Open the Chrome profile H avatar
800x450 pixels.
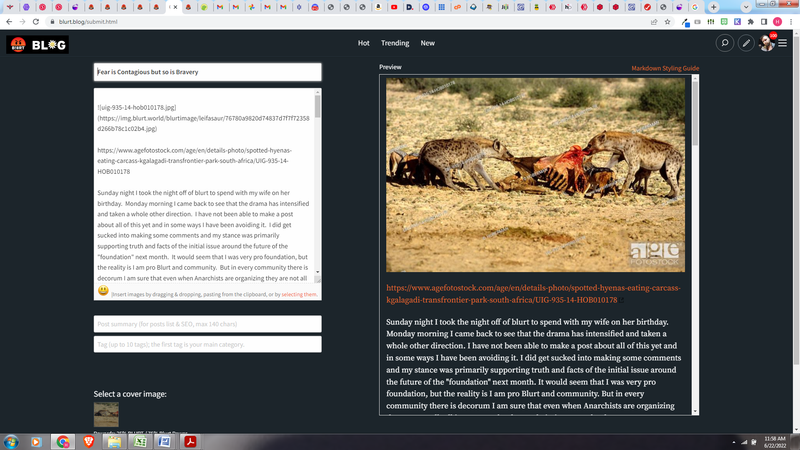click(778, 22)
